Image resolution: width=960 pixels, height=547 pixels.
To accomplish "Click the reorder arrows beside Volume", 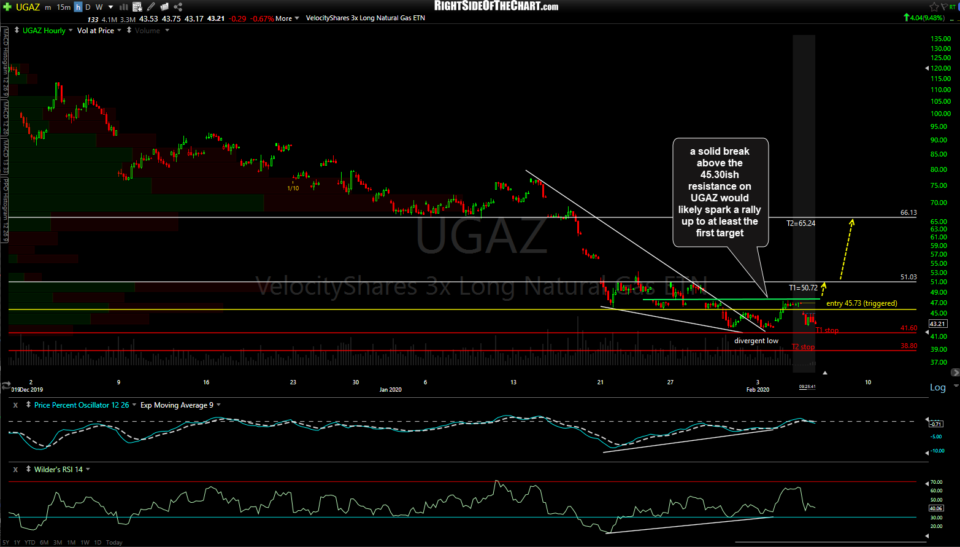I will 129,30.
